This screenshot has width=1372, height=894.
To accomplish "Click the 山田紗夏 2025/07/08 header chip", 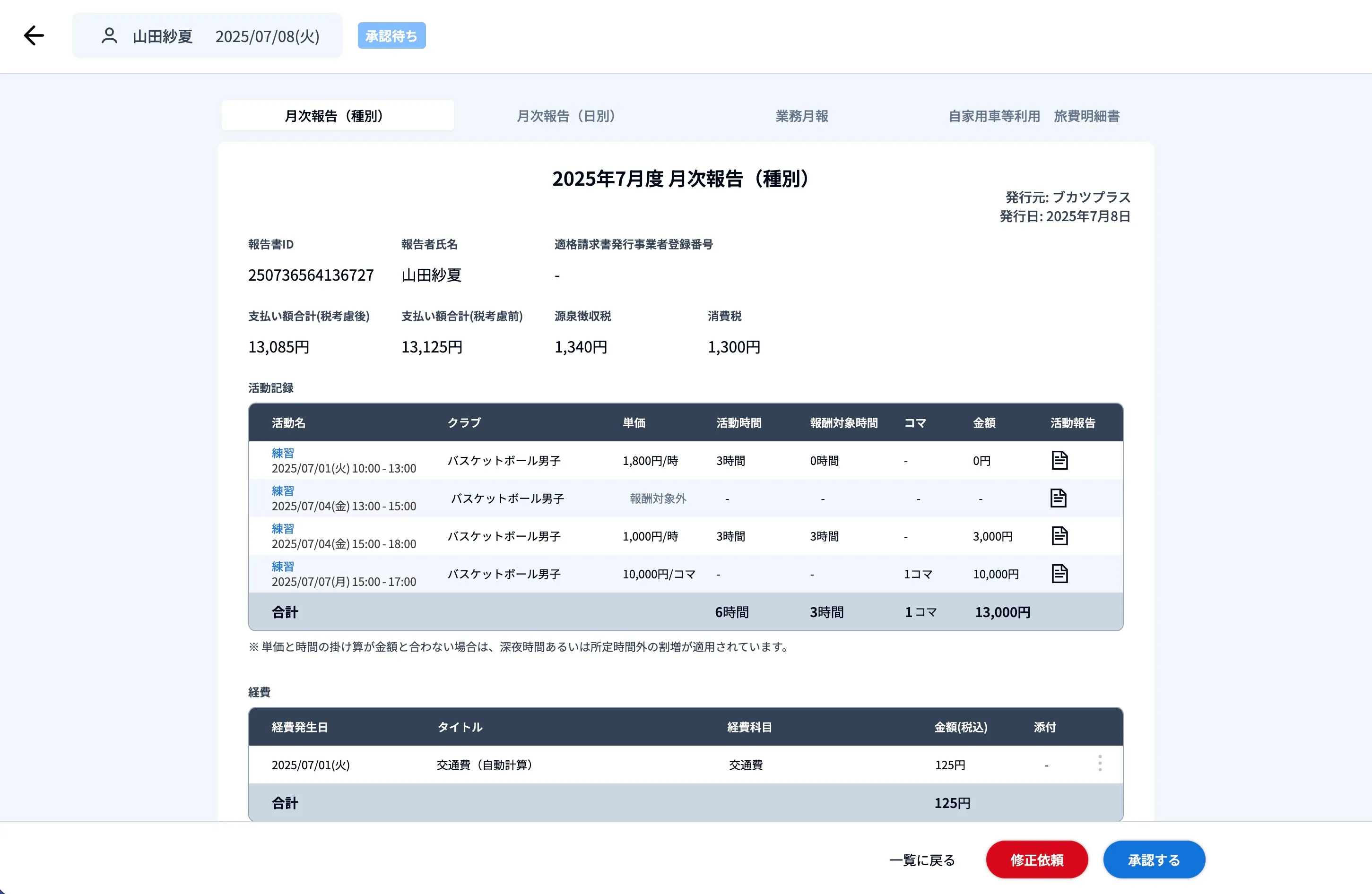I will click(x=208, y=36).
